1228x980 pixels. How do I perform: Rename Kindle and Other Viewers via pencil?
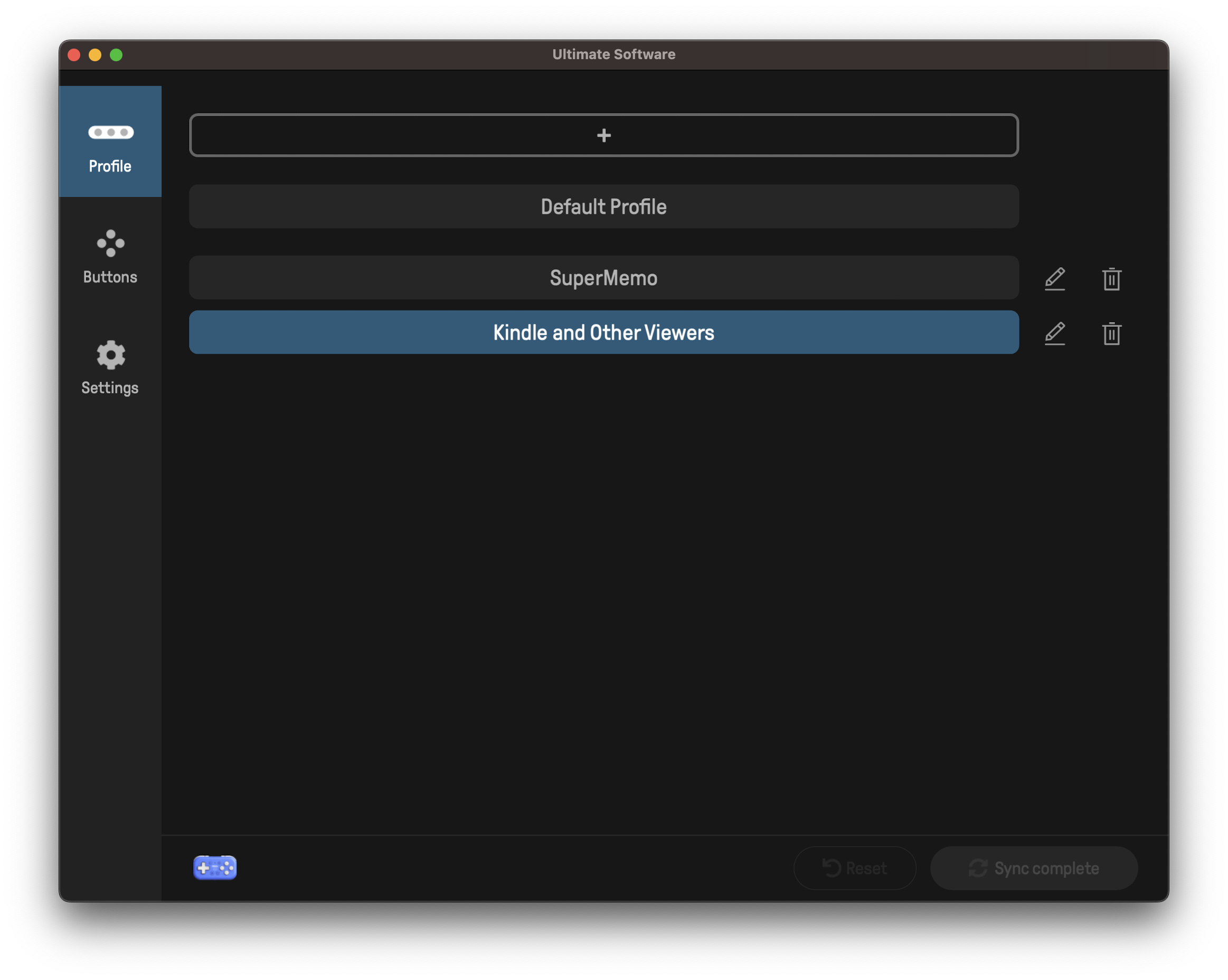[1055, 333]
